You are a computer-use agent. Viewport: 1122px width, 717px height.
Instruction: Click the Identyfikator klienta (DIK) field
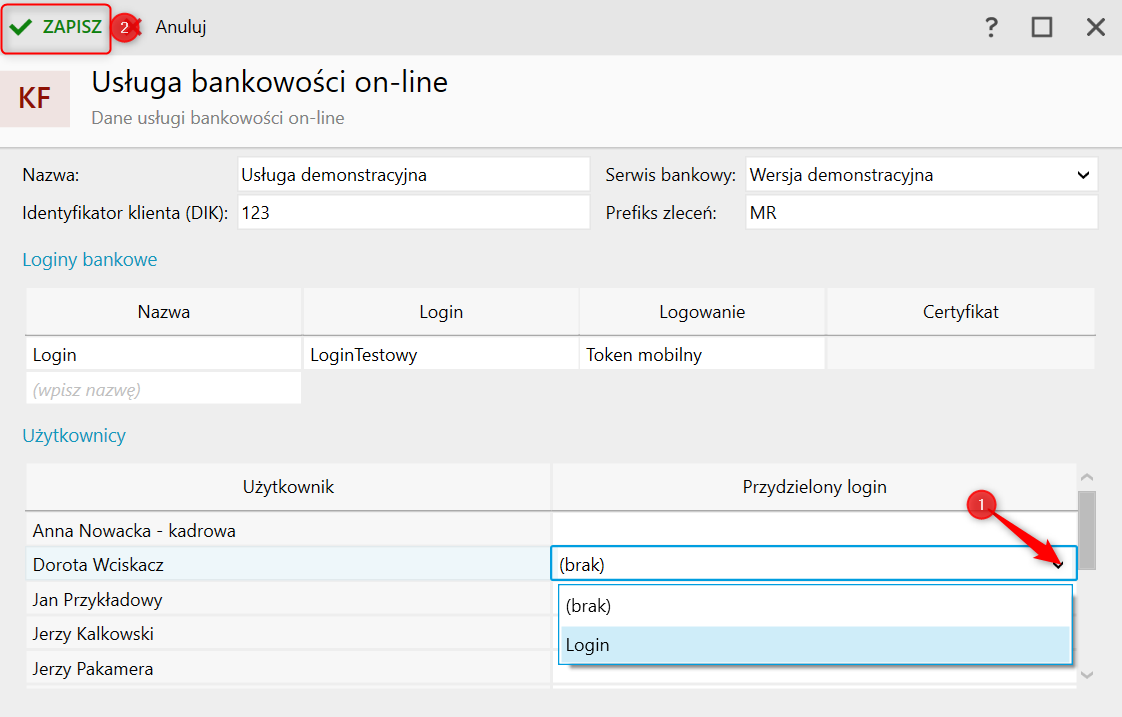click(x=414, y=213)
